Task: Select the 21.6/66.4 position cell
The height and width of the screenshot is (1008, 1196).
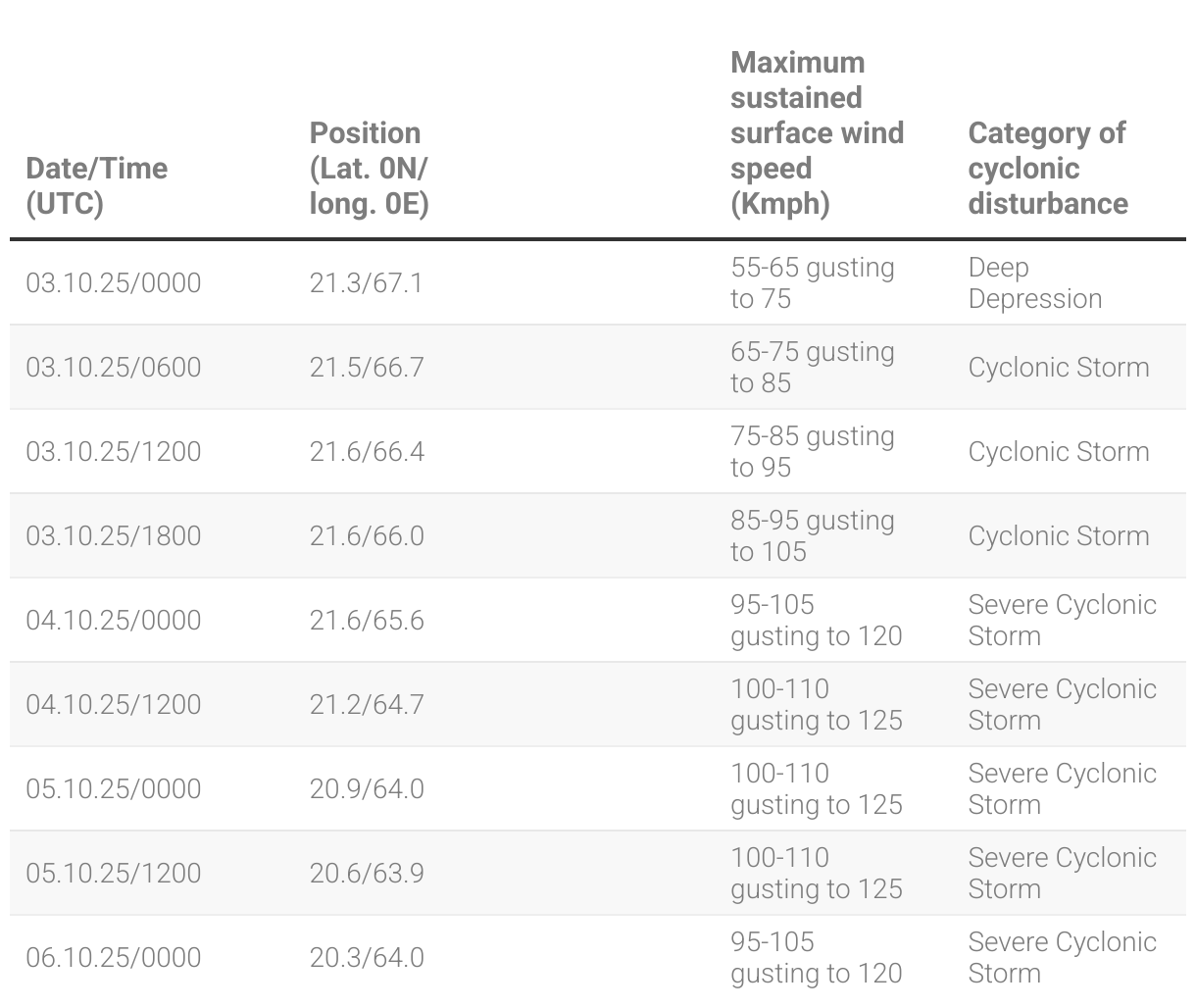Action: click(367, 452)
